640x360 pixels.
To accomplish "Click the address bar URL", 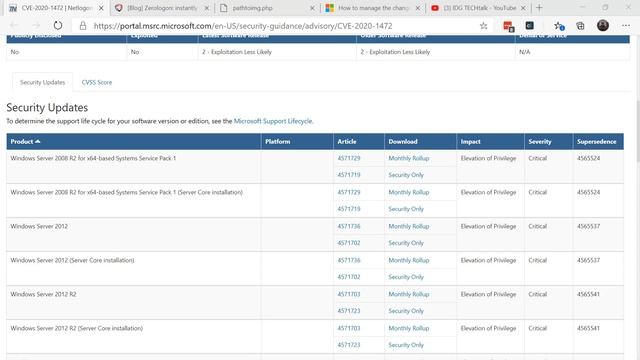I will [243, 26].
